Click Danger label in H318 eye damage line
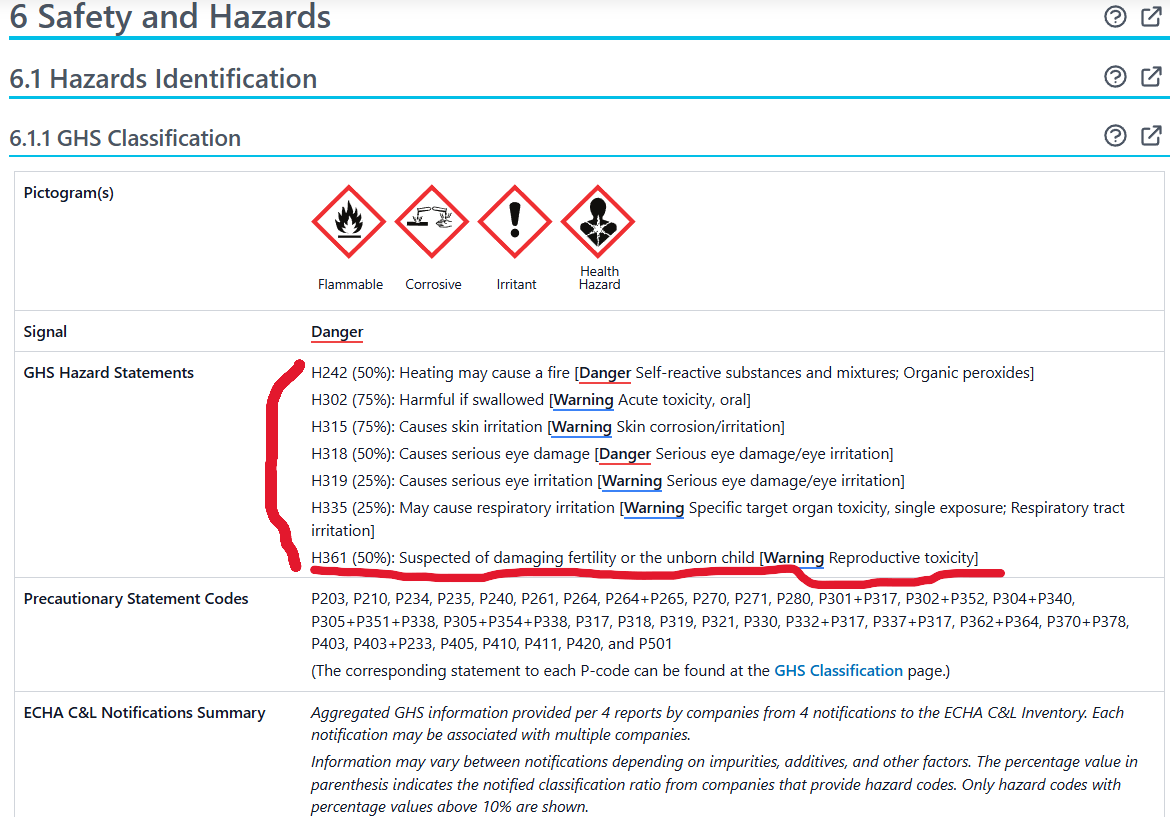Image resolution: width=1170 pixels, height=817 pixels. [625, 454]
